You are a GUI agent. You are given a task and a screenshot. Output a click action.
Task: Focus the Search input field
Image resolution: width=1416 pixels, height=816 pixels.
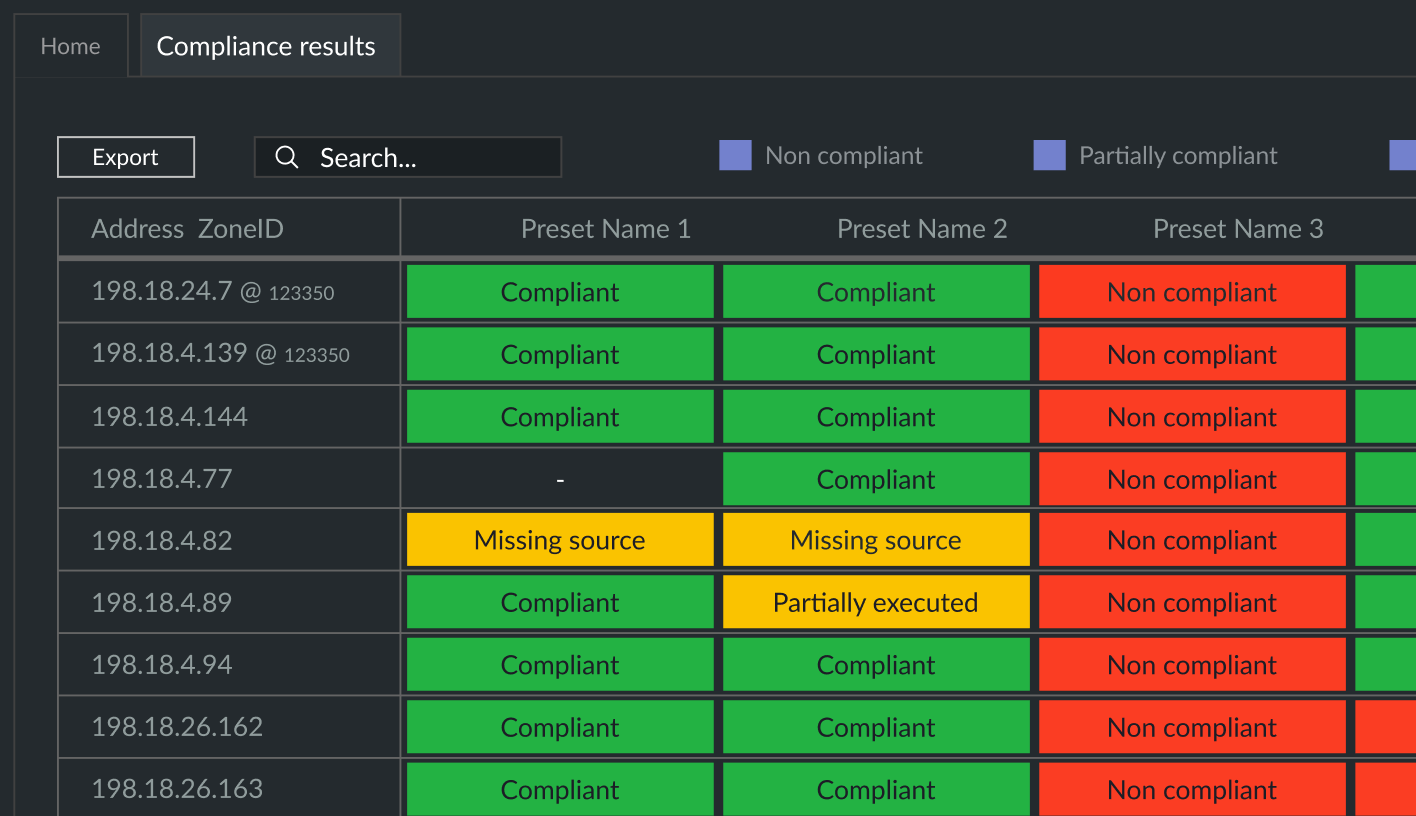coord(430,158)
